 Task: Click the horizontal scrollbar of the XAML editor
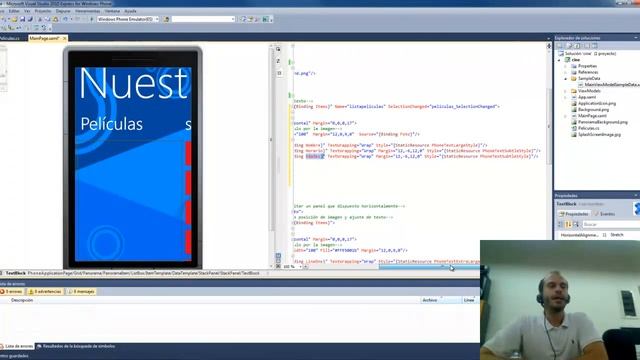(429, 267)
